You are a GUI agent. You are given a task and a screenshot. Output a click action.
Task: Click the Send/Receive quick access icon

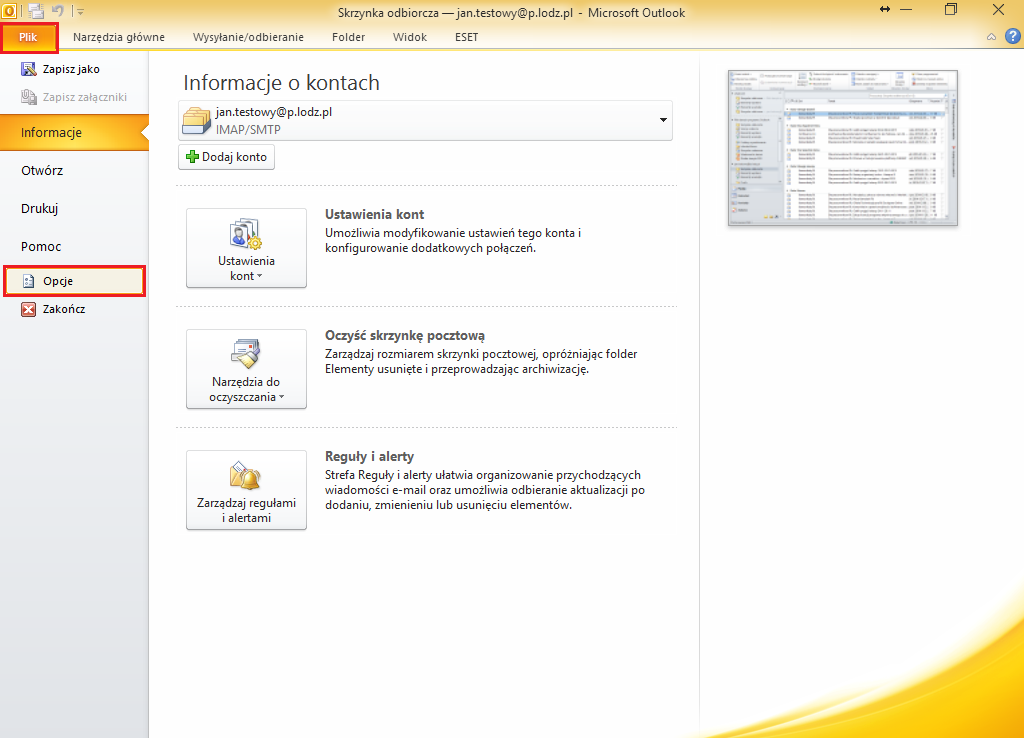pyautogui.click(x=36, y=11)
